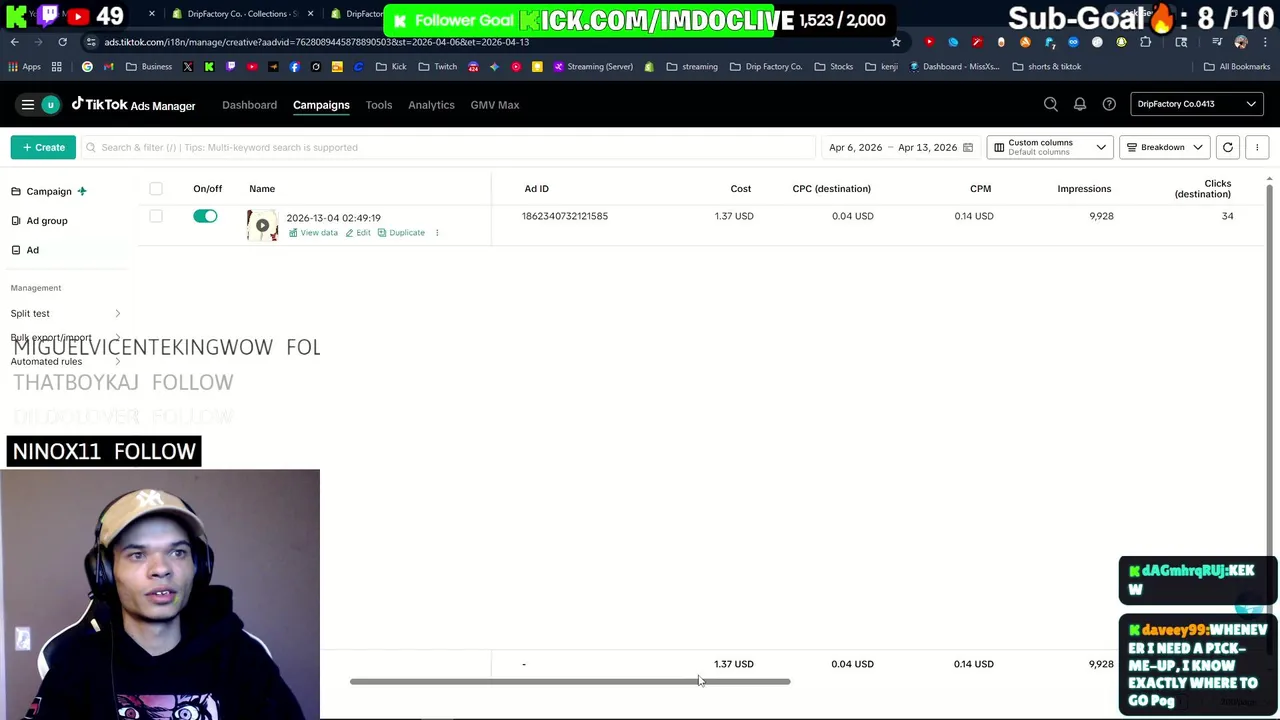Open the X (Twitter) bookmark icon

pos(188,67)
